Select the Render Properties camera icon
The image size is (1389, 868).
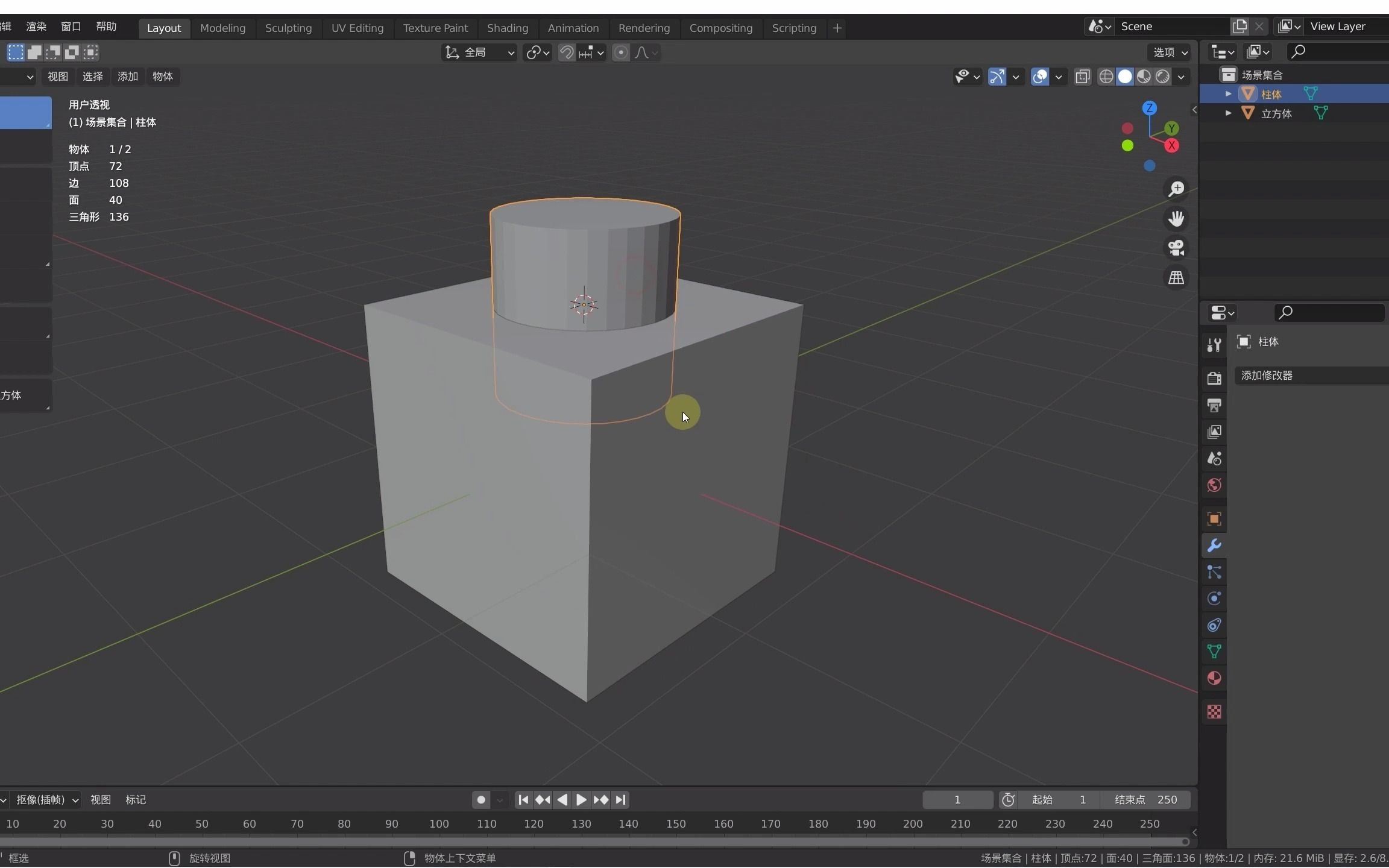coord(1214,378)
